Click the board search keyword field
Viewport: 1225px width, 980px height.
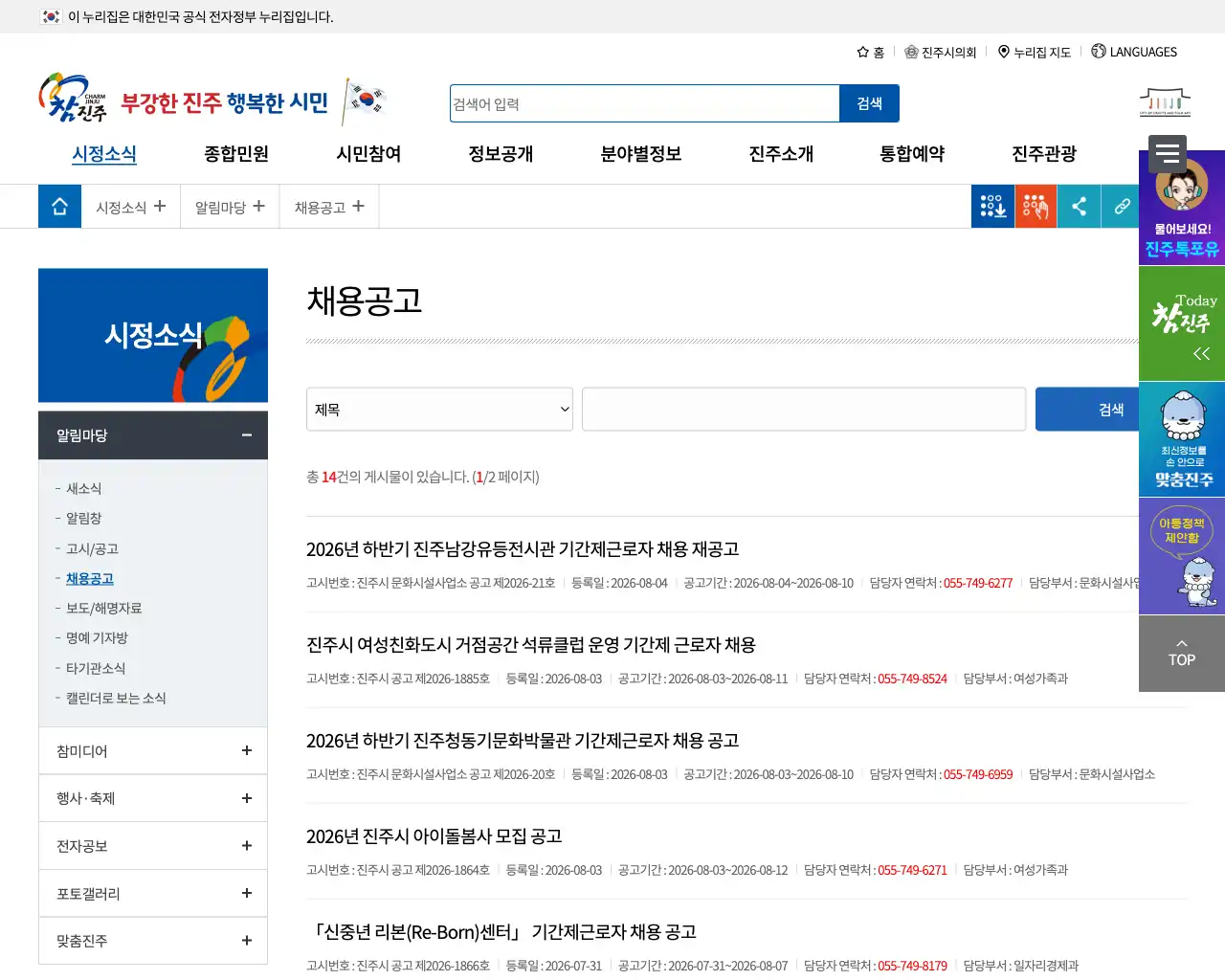pos(804,410)
